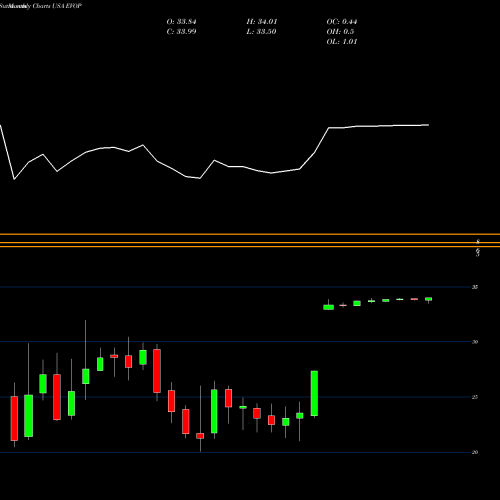500x500 pixels.
Task: Click the "OC: 0.44" statistic
Action: coord(342,22)
